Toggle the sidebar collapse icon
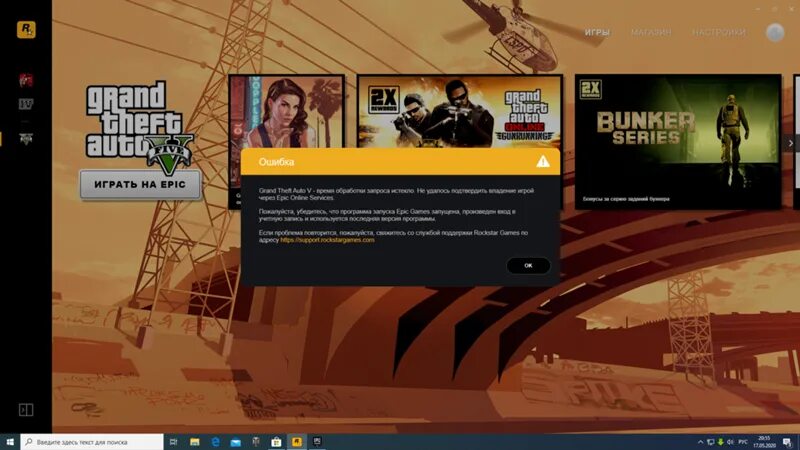The height and width of the screenshot is (450, 800). pyautogui.click(x=26, y=410)
